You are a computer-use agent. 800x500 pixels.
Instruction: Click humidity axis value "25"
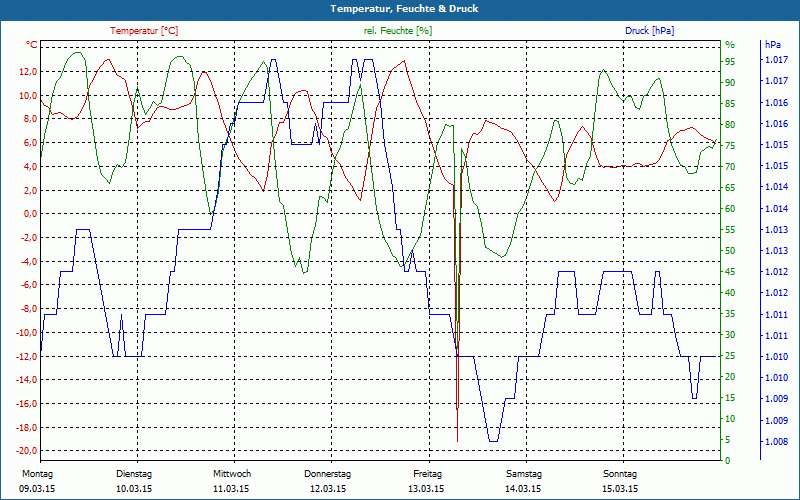pos(730,356)
